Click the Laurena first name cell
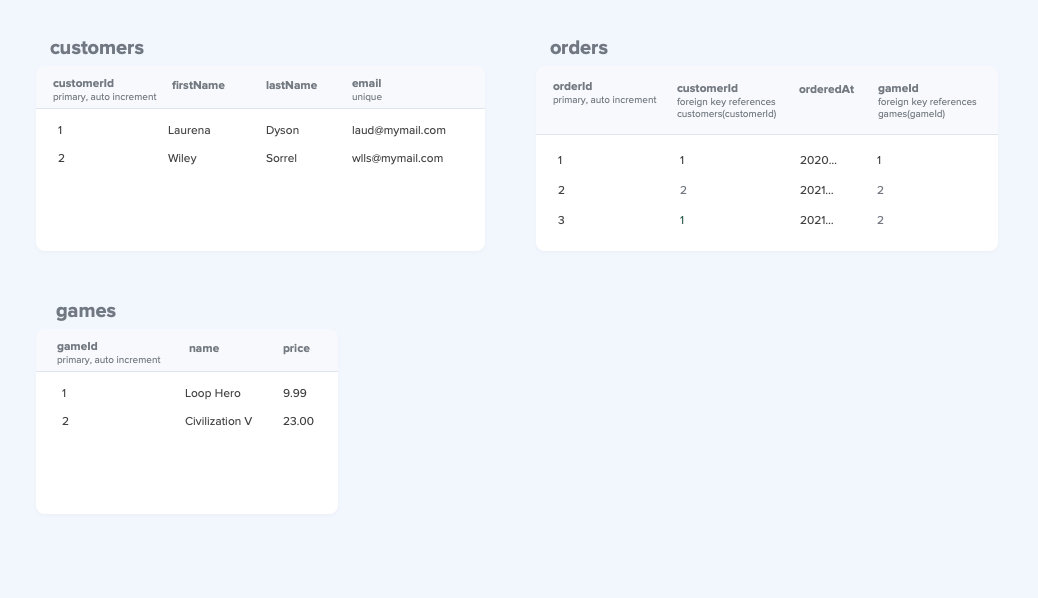The image size is (1038, 598). click(189, 131)
